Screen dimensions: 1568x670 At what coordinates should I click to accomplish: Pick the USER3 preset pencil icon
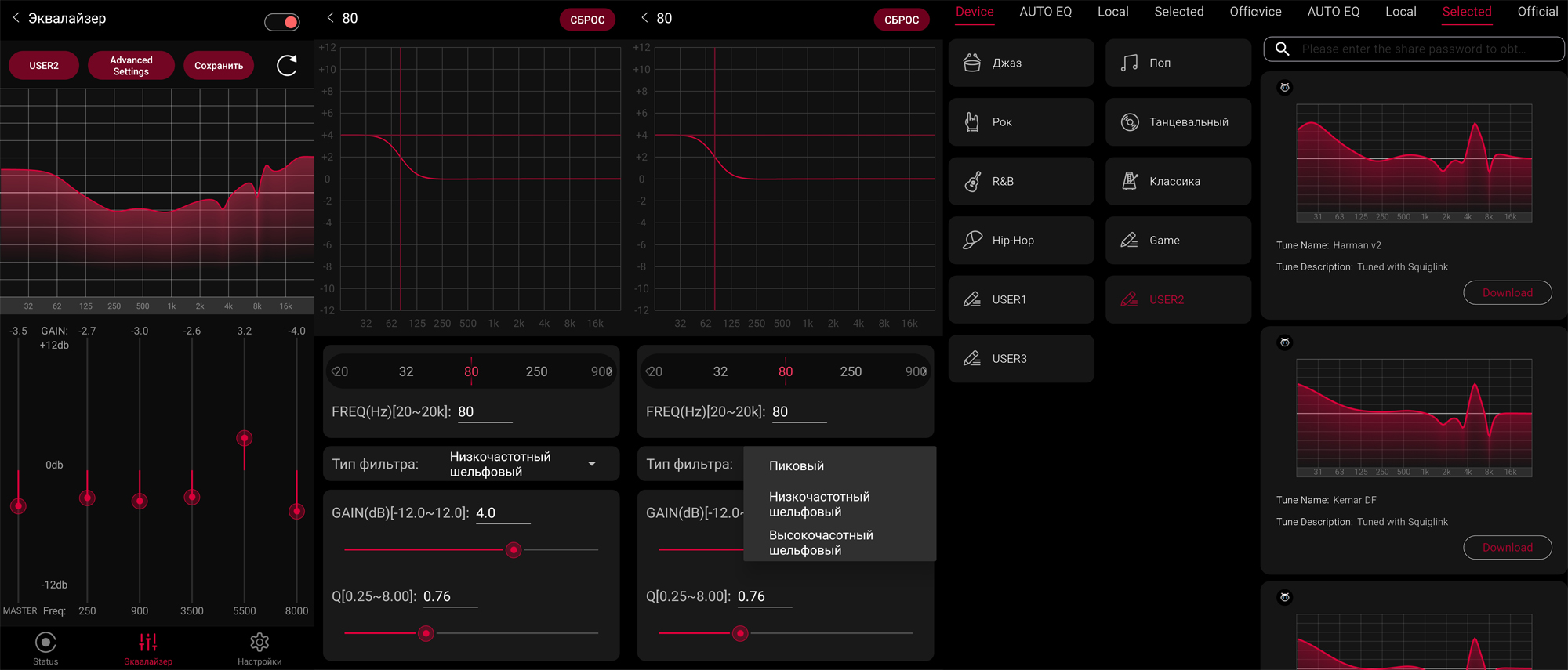(972, 358)
